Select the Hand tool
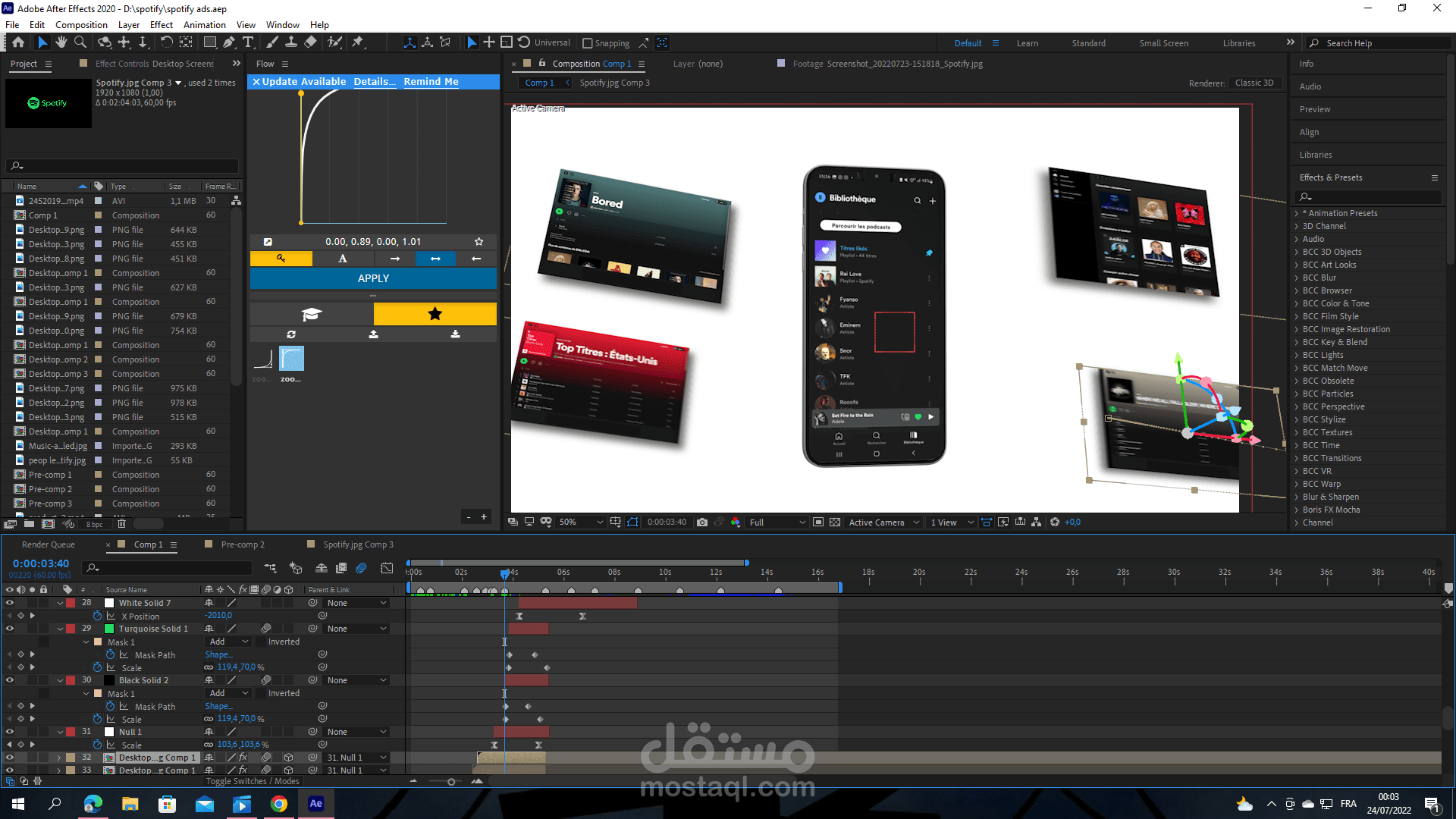This screenshot has width=1456, height=819. (61, 42)
